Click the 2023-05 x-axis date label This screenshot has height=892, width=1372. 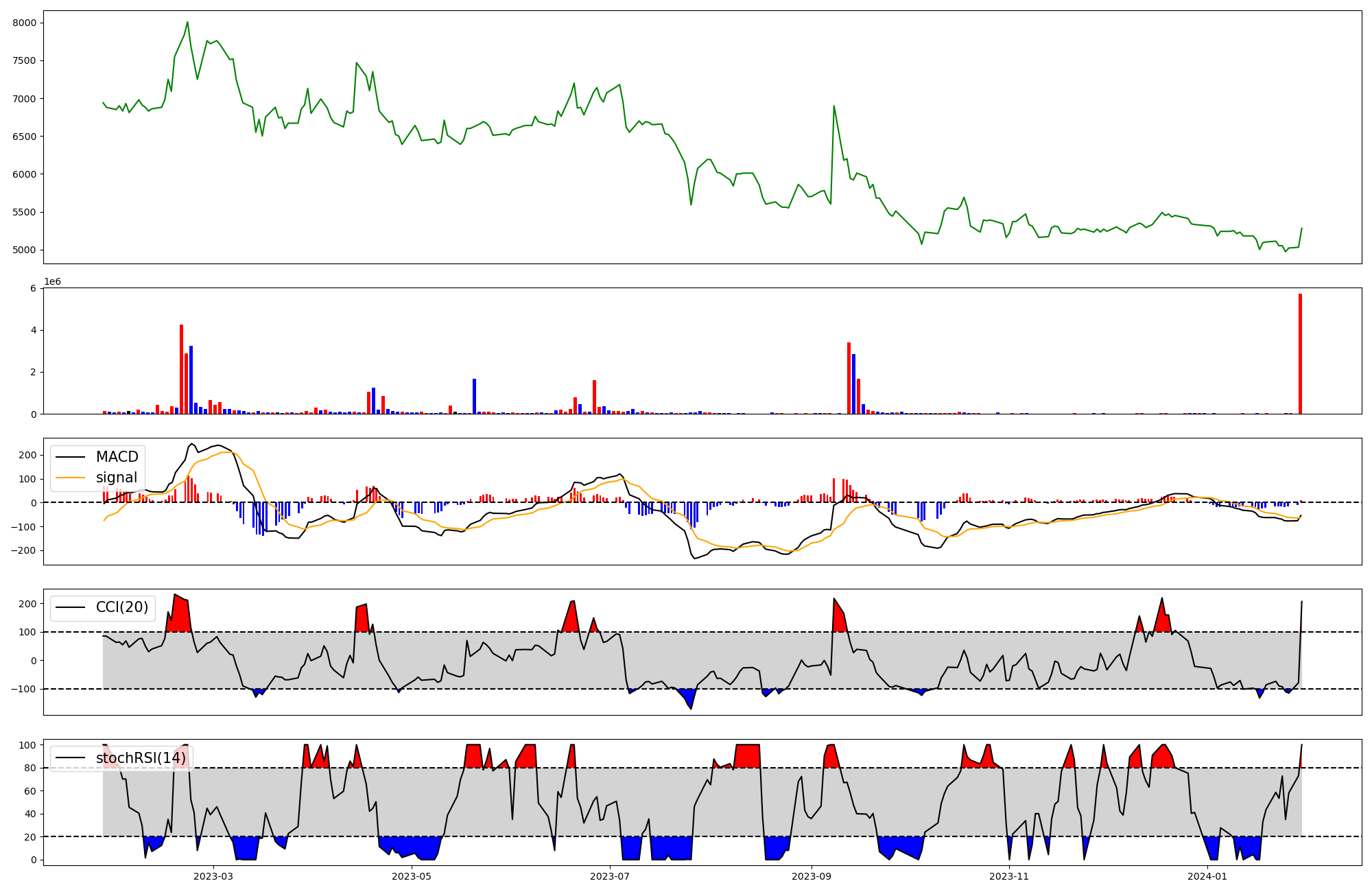pyautogui.click(x=412, y=876)
